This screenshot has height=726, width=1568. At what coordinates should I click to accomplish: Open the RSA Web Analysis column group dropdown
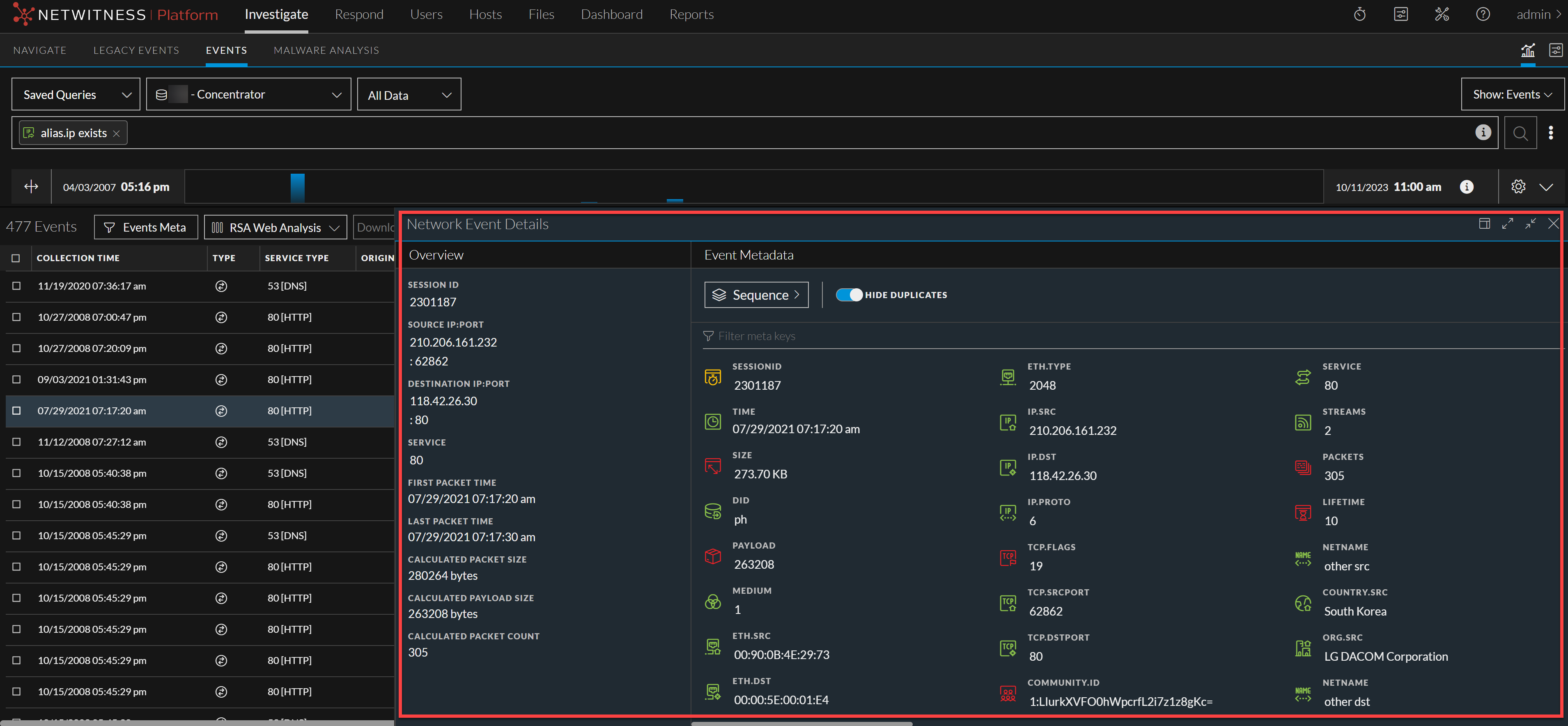tap(275, 227)
